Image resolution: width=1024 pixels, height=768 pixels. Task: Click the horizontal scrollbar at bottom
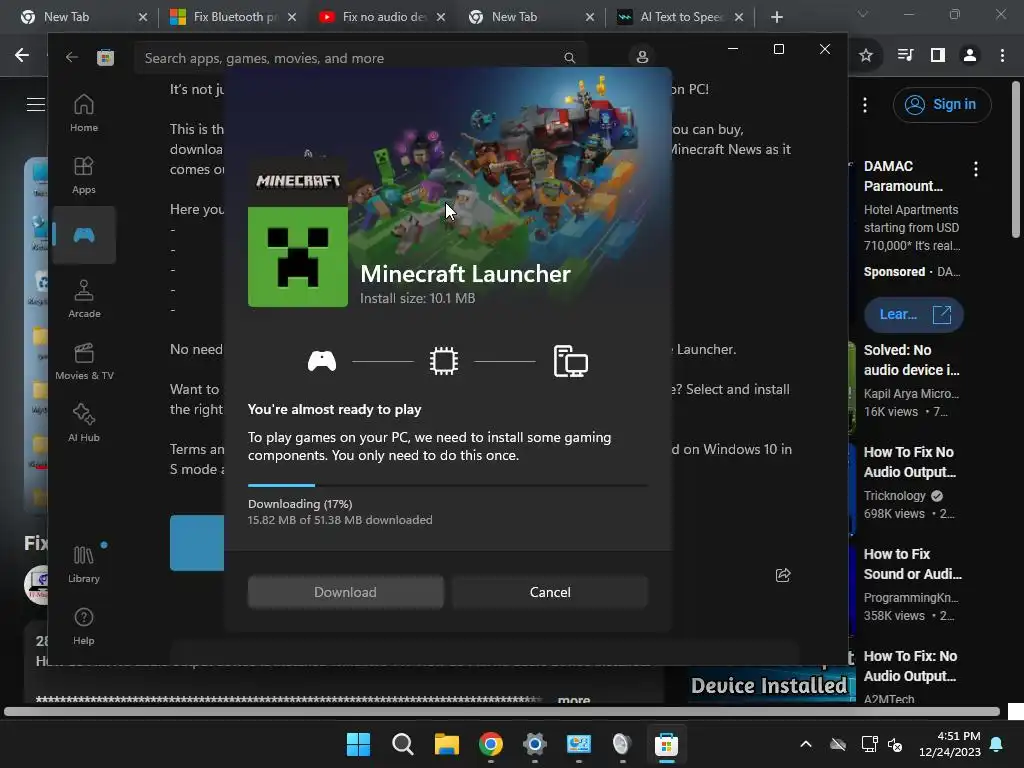pos(502,711)
